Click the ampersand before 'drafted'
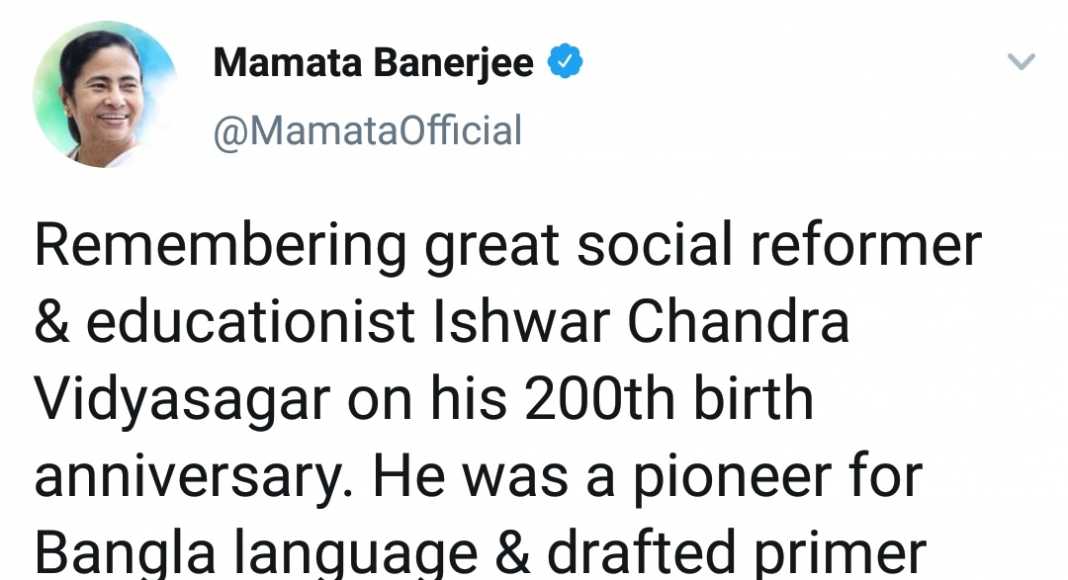The height and width of the screenshot is (580, 1068). click(513, 553)
